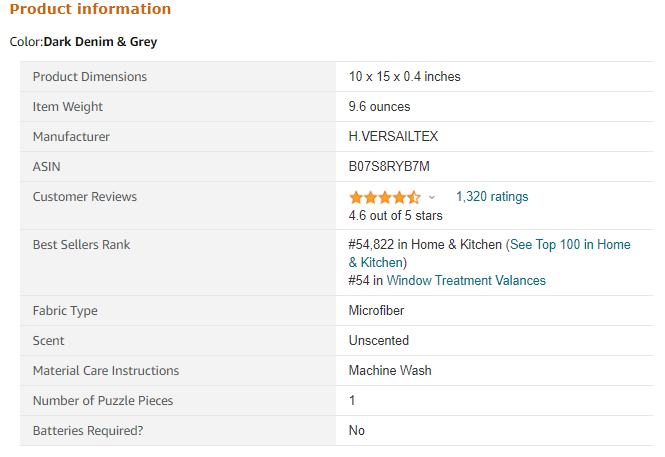Click the Machine Wash care value
The width and height of the screenshot is (665, 457).
coord(390,371)
